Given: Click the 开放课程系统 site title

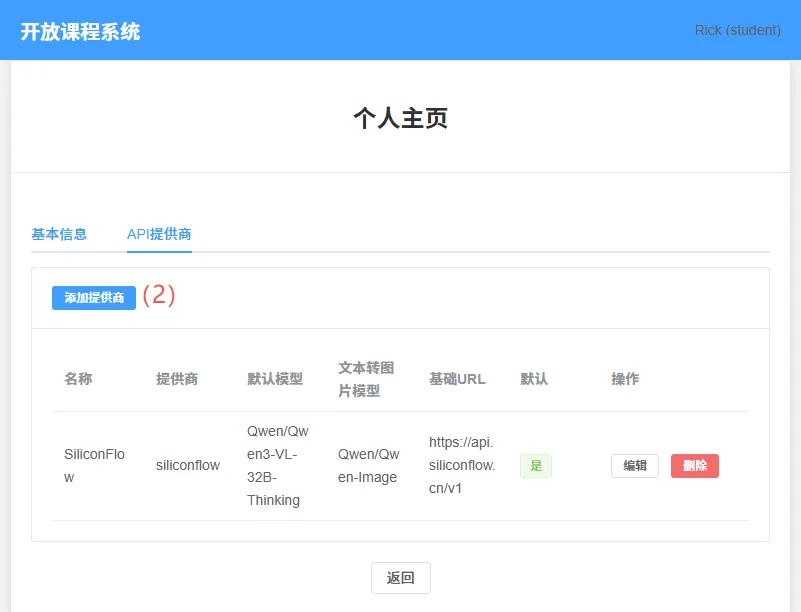Looking at the screenshot, I should [80, 31].
